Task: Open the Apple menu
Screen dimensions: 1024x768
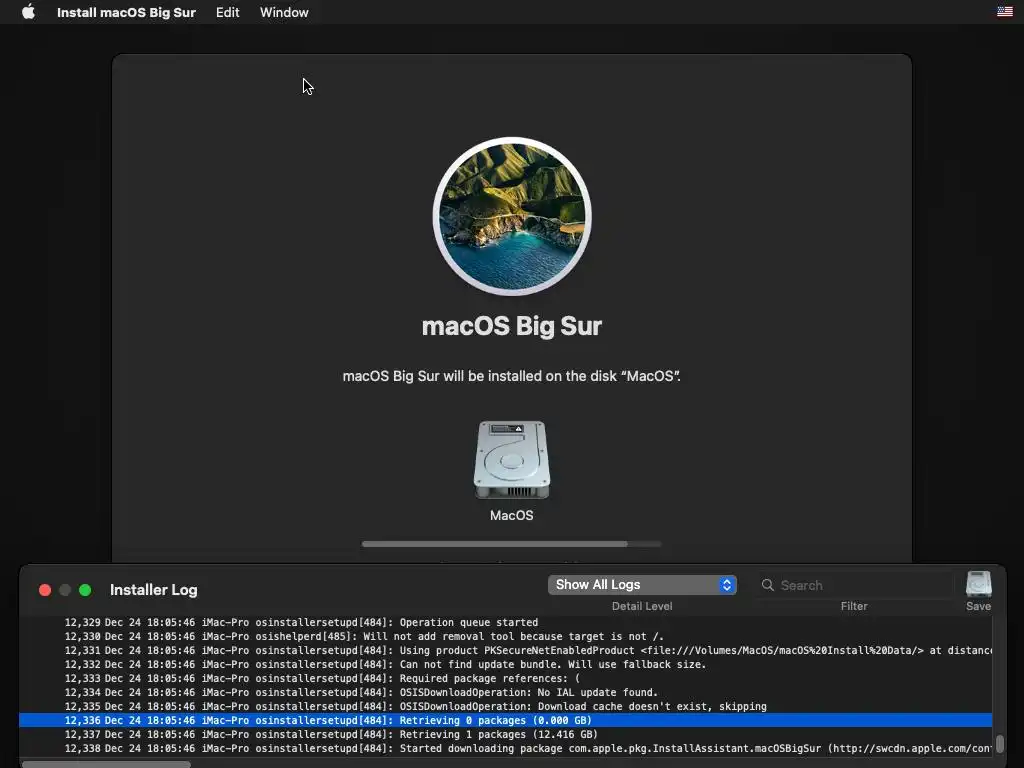Action: (28, 12)
